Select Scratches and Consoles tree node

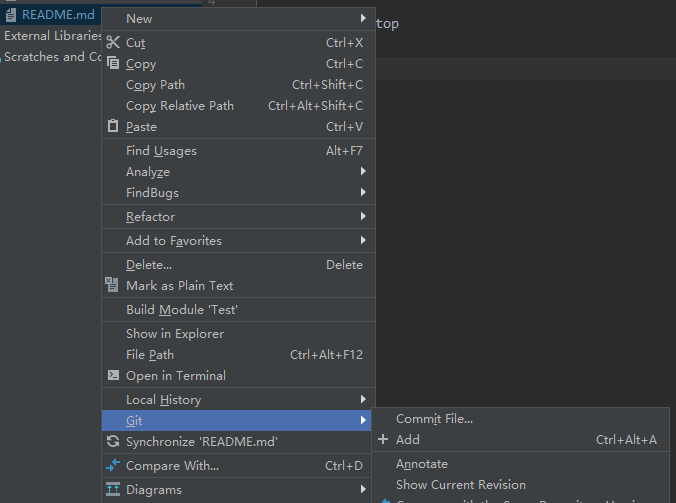pyautogui.click(x=53, y=56)
